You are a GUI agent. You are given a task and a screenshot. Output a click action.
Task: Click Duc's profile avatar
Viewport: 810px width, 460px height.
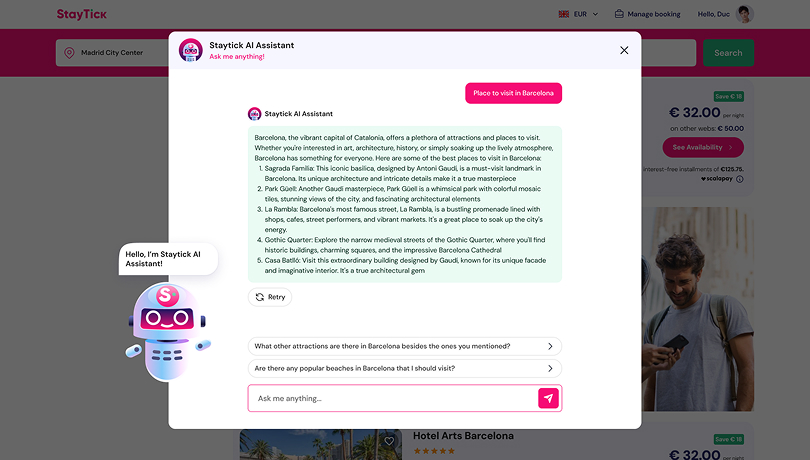(x=744, y=14)
